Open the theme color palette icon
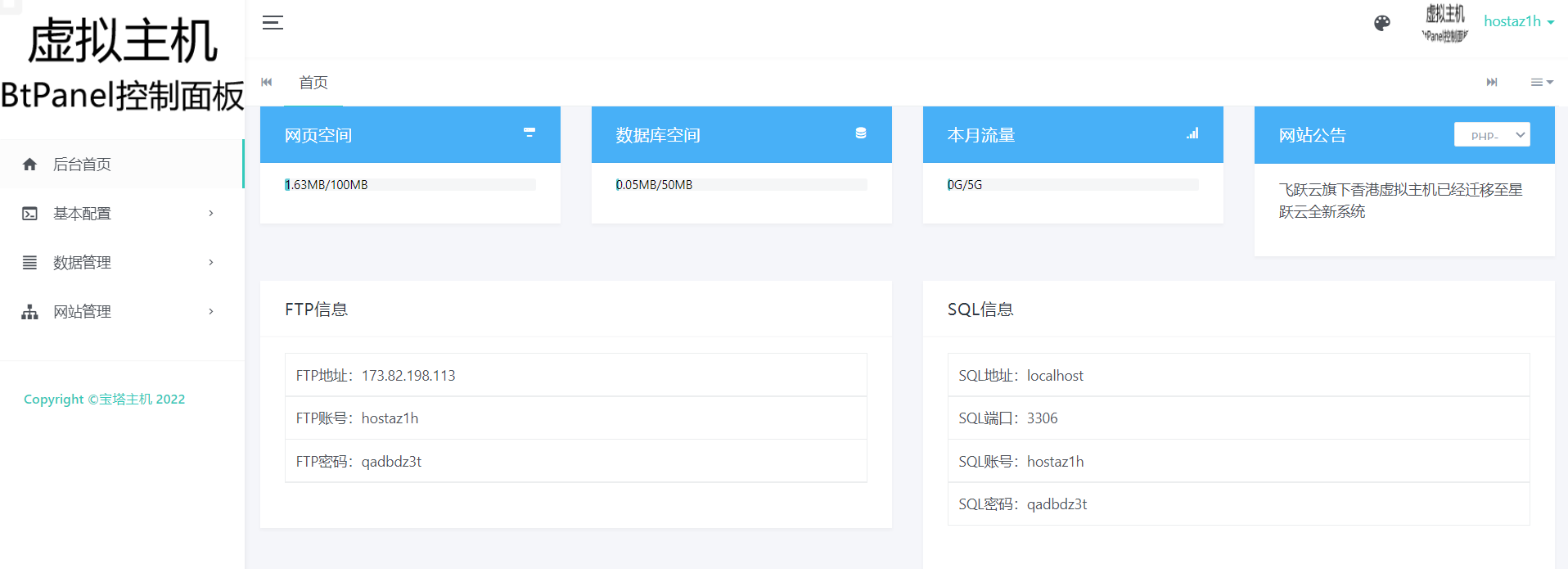1568x569 pixels. tap(1382, 23)
